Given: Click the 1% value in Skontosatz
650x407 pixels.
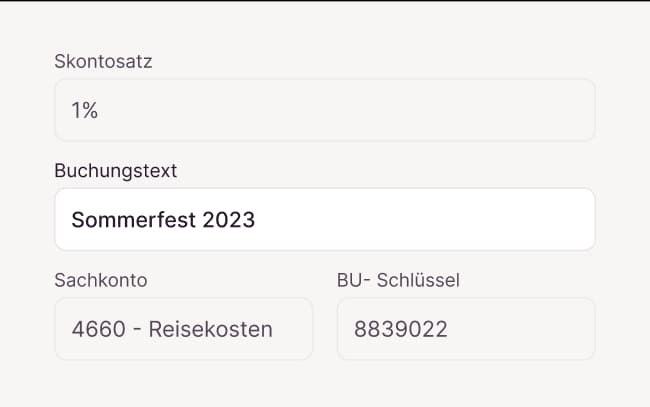Looking at the screenshot, I should (84, 110).
